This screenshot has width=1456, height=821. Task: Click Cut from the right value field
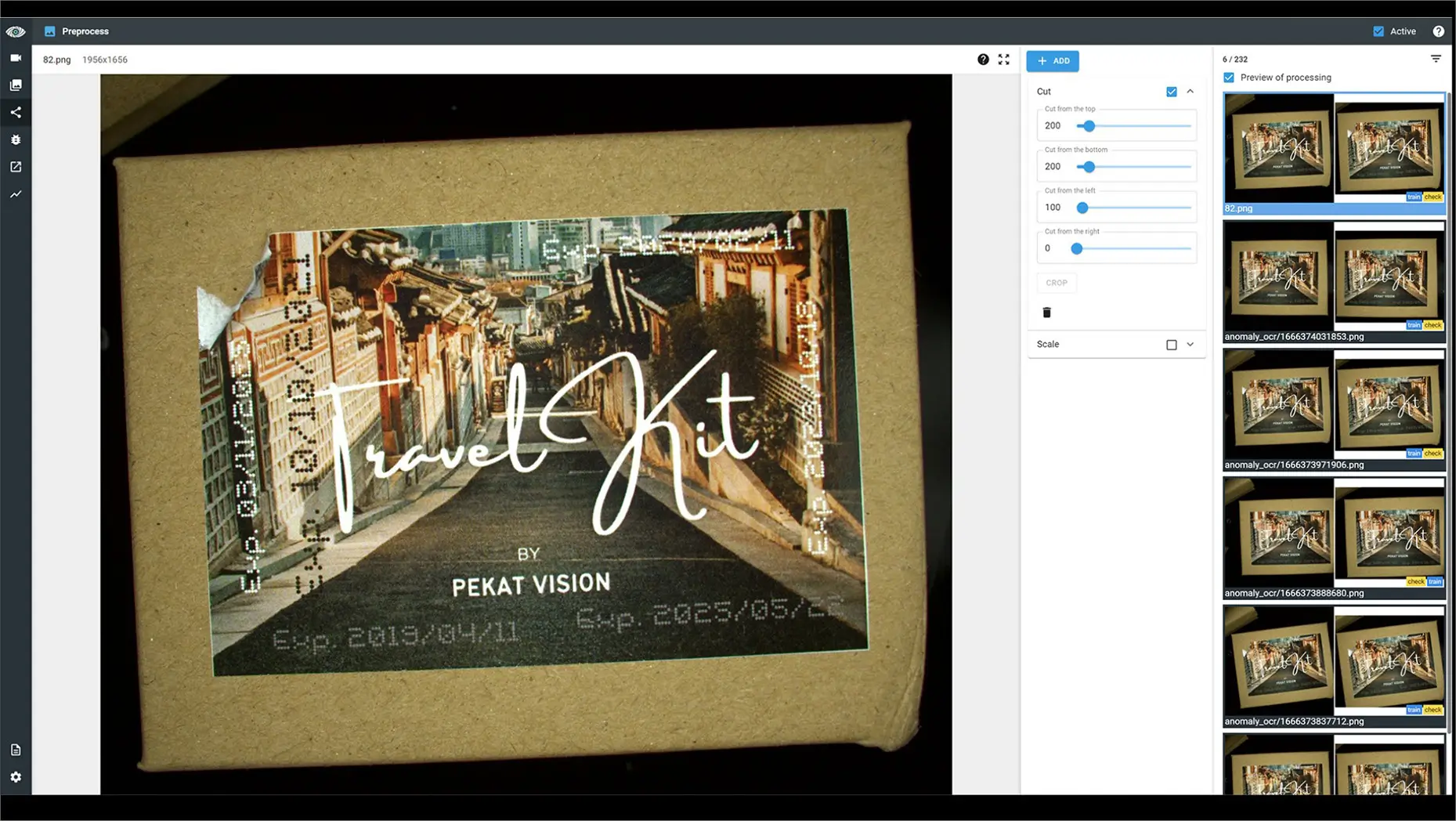tap(1050, 248)
